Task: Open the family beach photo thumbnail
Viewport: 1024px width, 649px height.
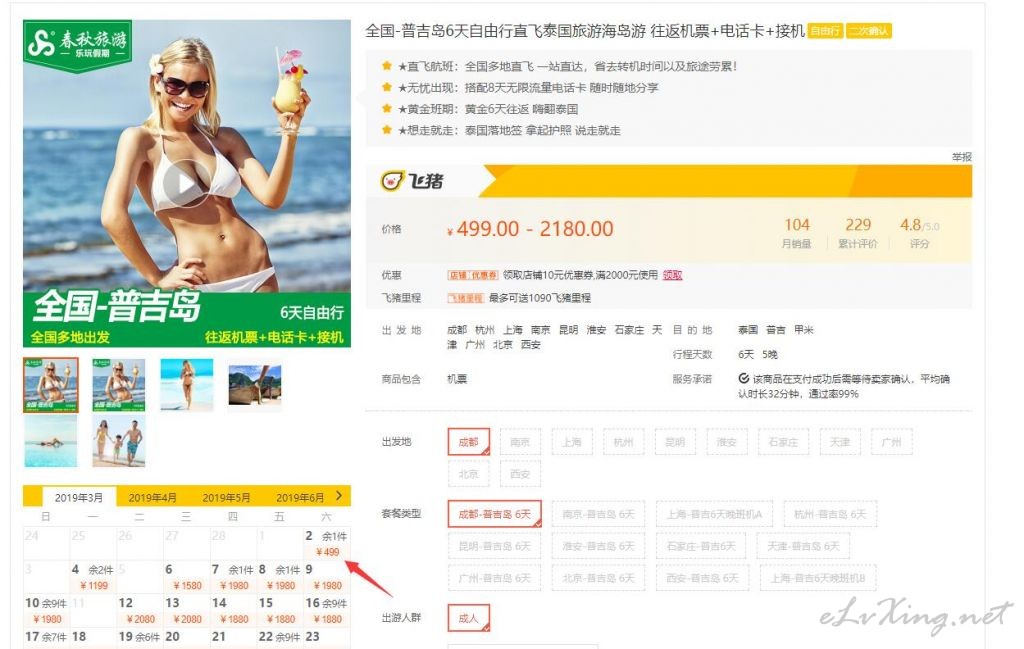Action: pos(118,442)
